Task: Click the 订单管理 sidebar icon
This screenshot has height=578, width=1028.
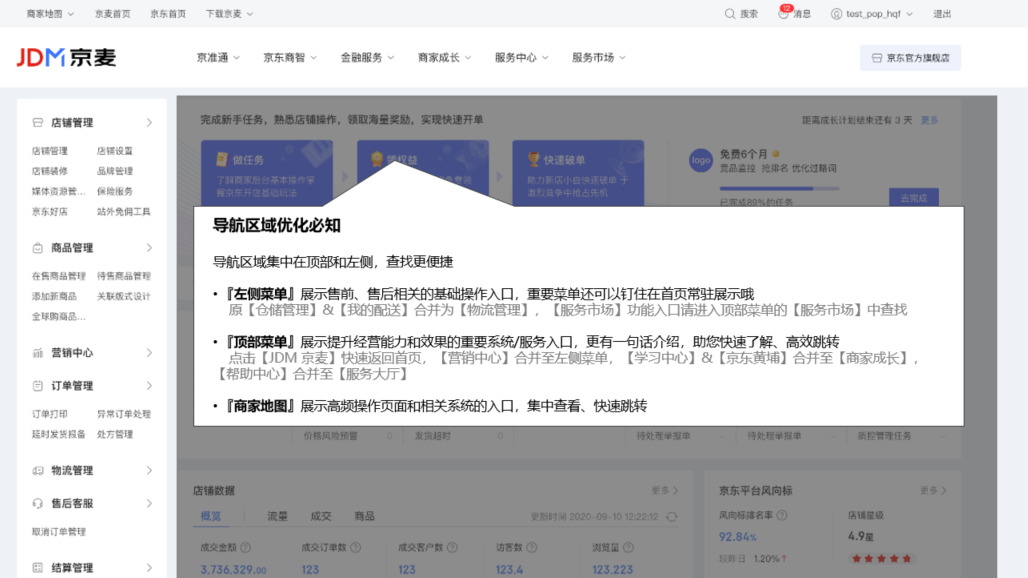Action: pyautogui.click(x=37, y=385)
